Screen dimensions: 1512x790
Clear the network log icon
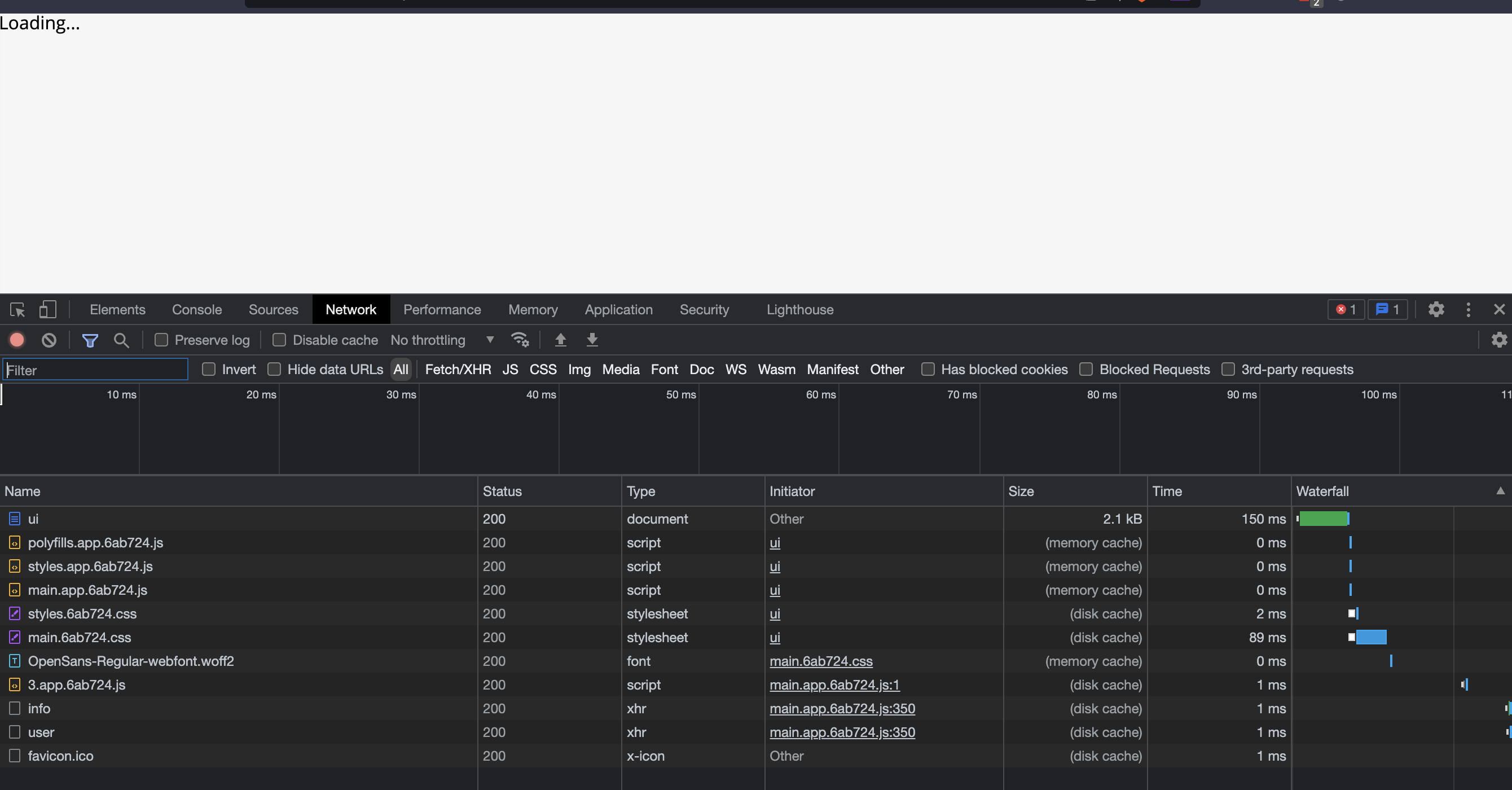click(49, 340)
